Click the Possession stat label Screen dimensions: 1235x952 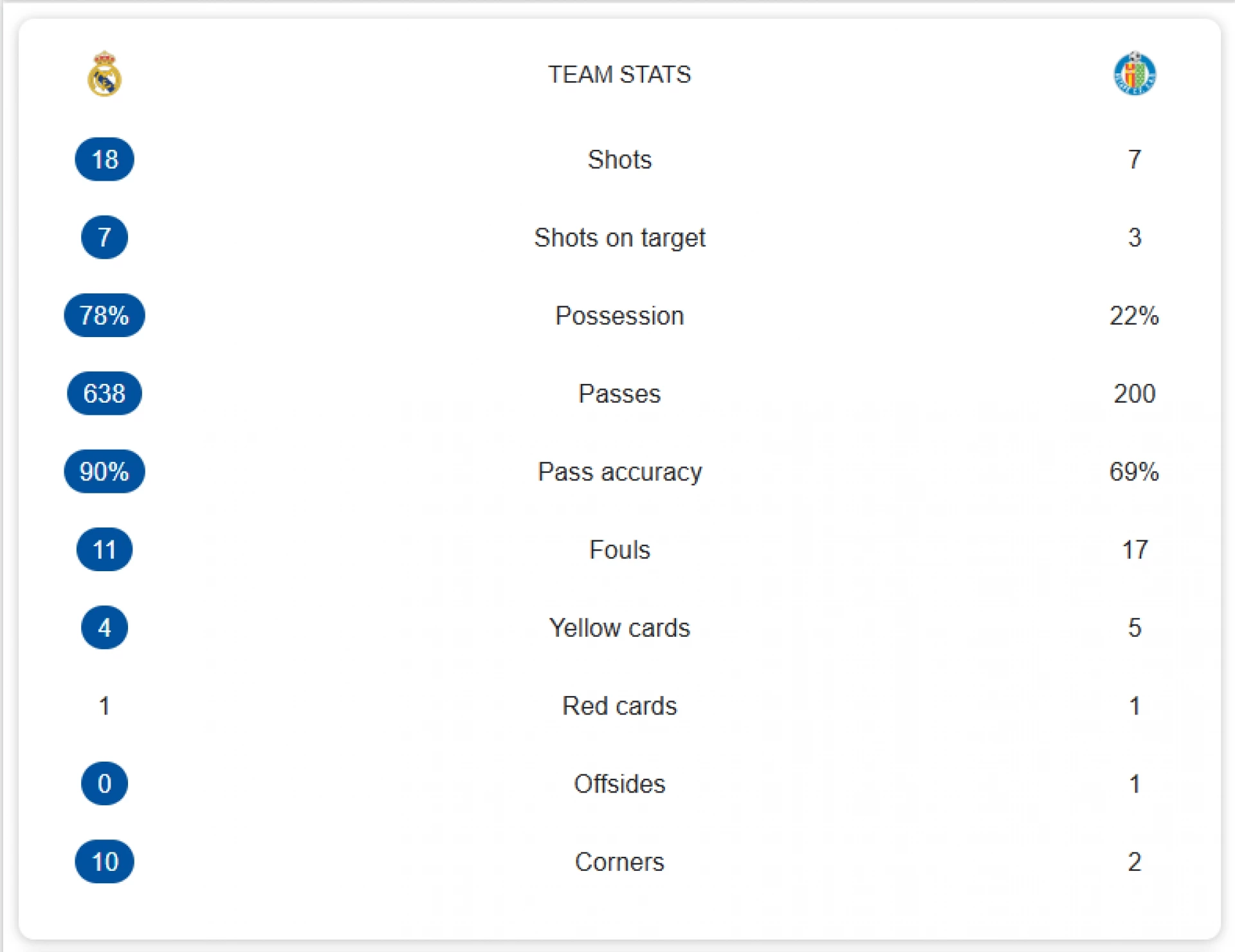[x=619, y=316]
